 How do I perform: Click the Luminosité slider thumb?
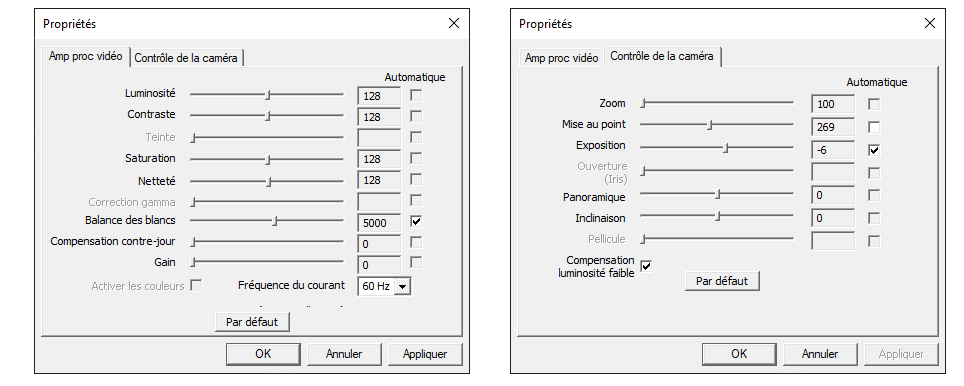(x=268, y=95)
